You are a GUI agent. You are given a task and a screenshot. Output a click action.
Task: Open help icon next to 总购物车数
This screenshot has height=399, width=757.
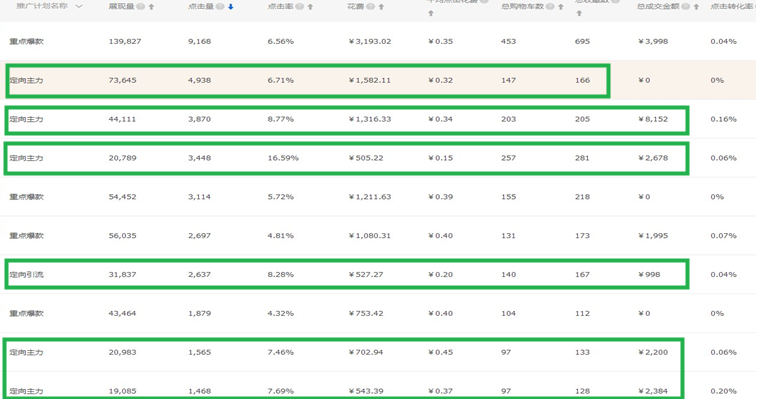(x=550, y=6)
